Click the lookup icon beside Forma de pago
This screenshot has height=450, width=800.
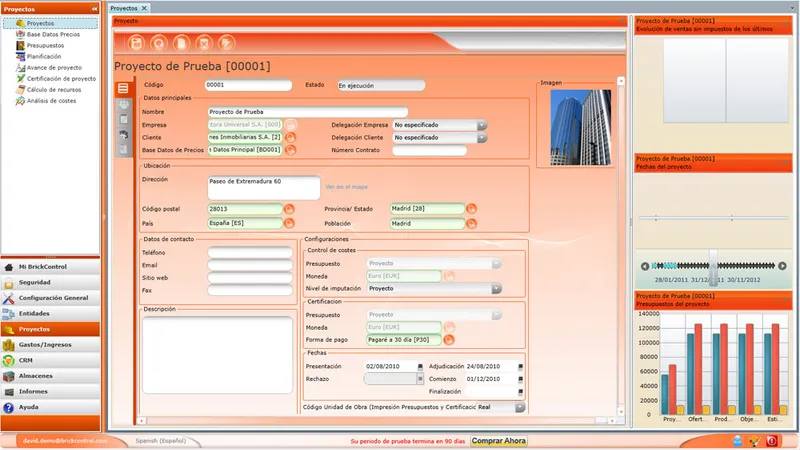coord(448,340)
